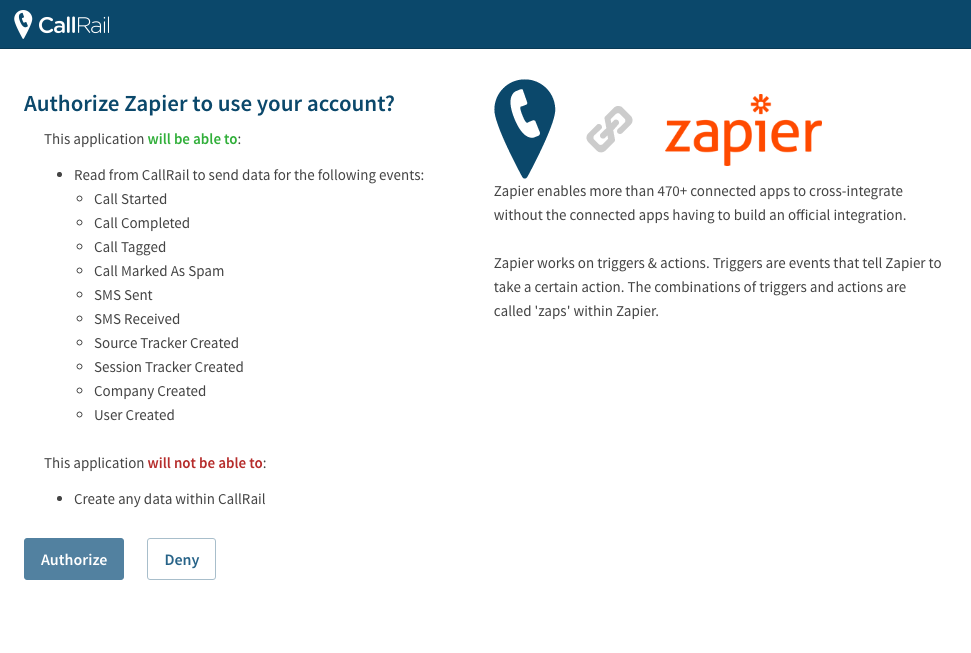
Task: Select the Deny button
Action: click(181, 559)
